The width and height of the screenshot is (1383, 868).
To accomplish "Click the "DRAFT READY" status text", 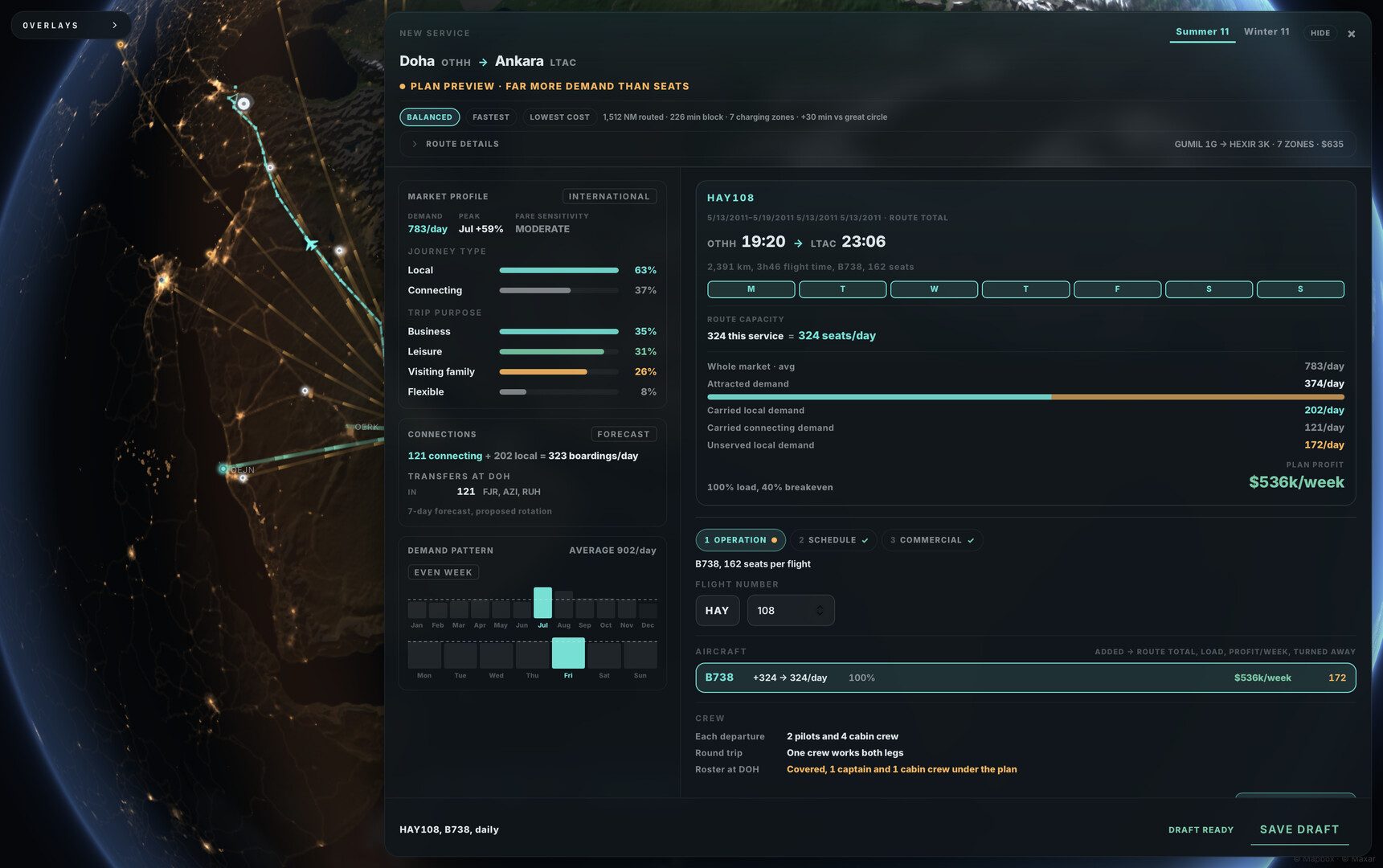I will coord(1201,830).
